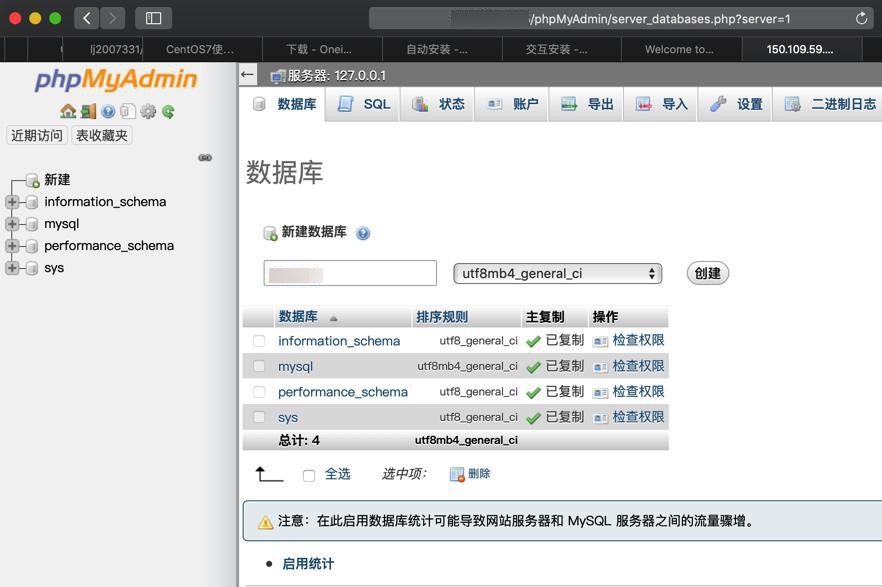Click the 启用统计 link

[308, 563]
